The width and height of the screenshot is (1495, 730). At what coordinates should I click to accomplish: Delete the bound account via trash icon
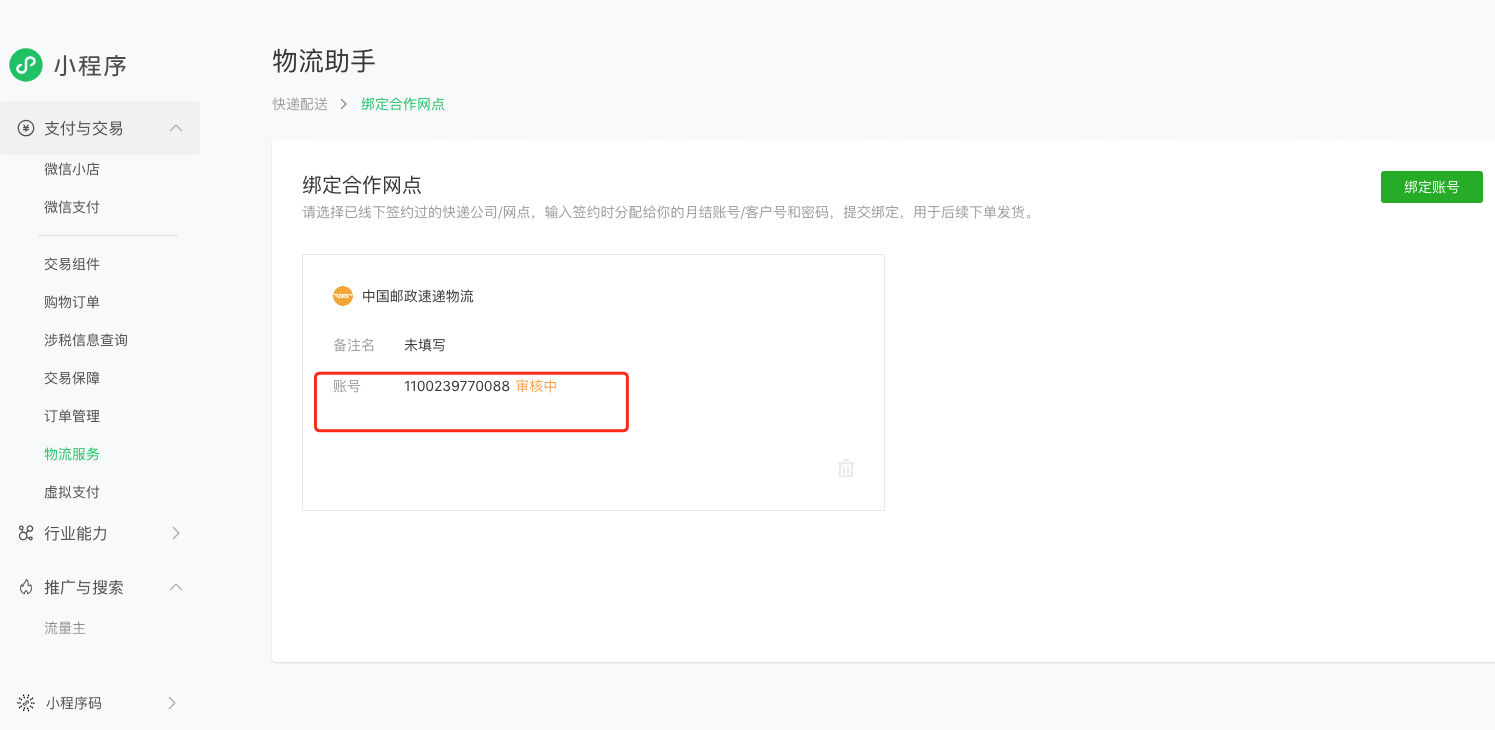click(x=846, y=468)
